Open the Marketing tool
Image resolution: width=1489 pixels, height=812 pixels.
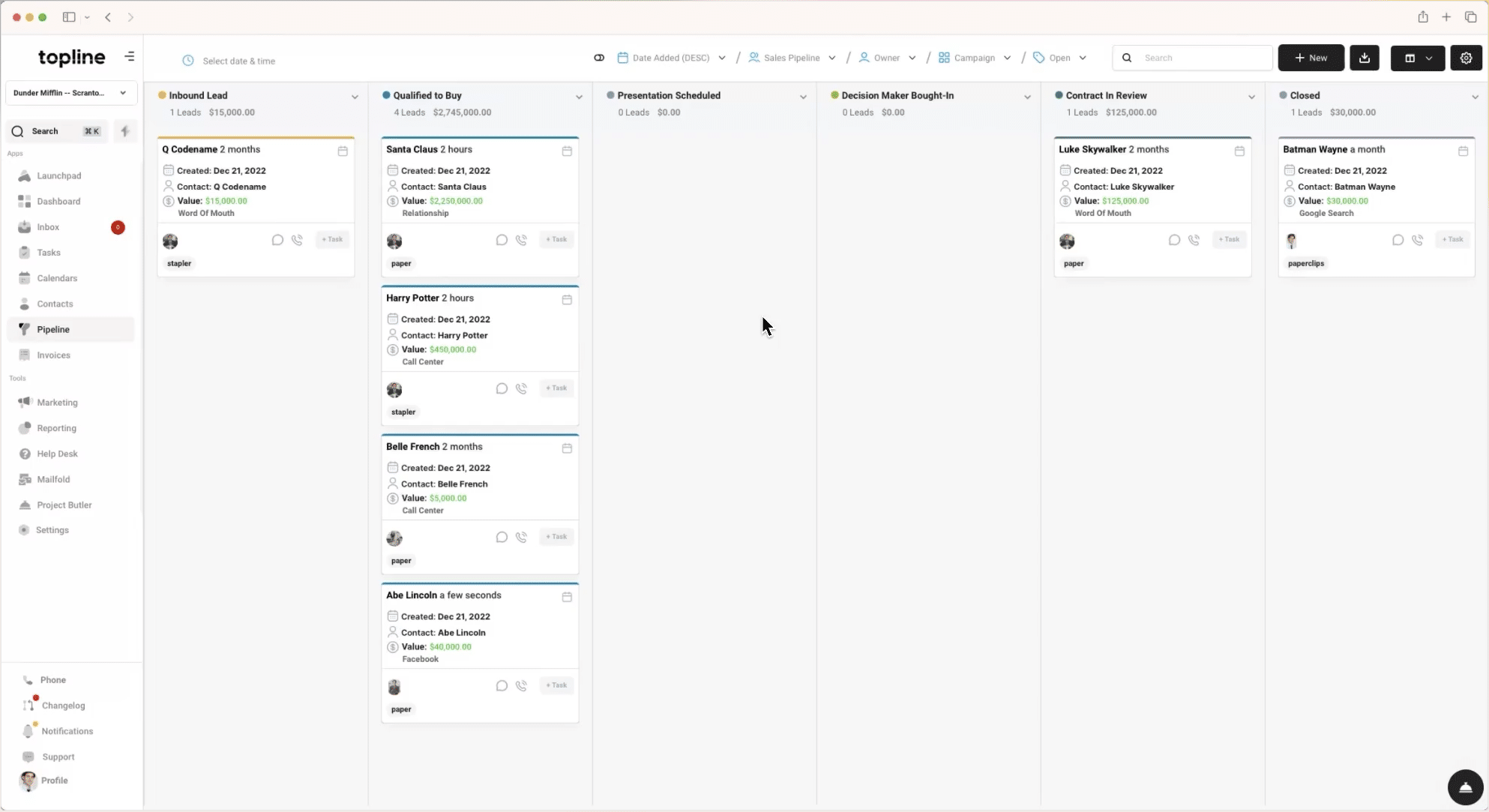[57, 403]
